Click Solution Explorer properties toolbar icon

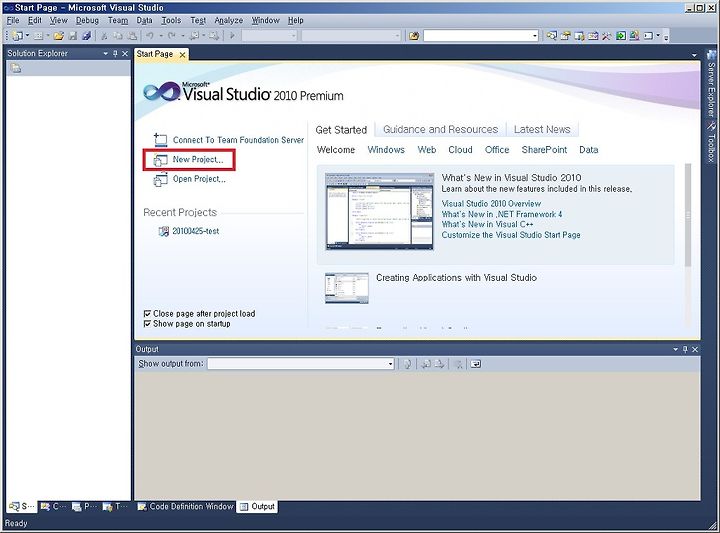[x=16, y=68]
